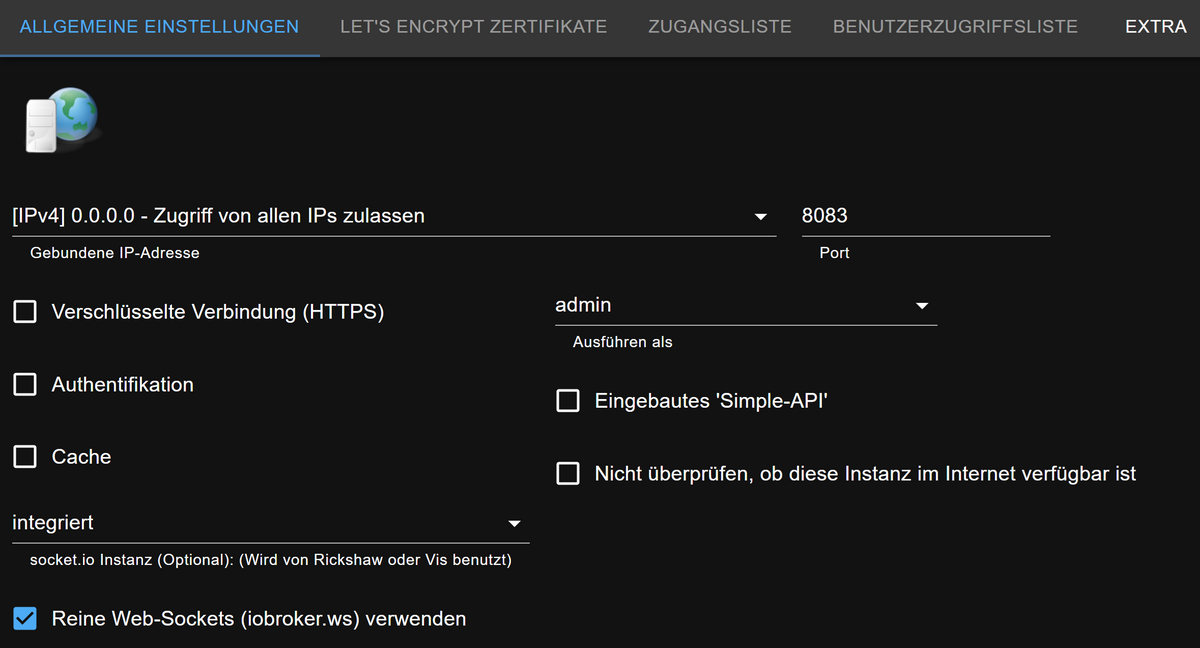This screenshot has height=648, width=1200.
Task: Click the web server globe adapter icon
Action: (60, 119)
